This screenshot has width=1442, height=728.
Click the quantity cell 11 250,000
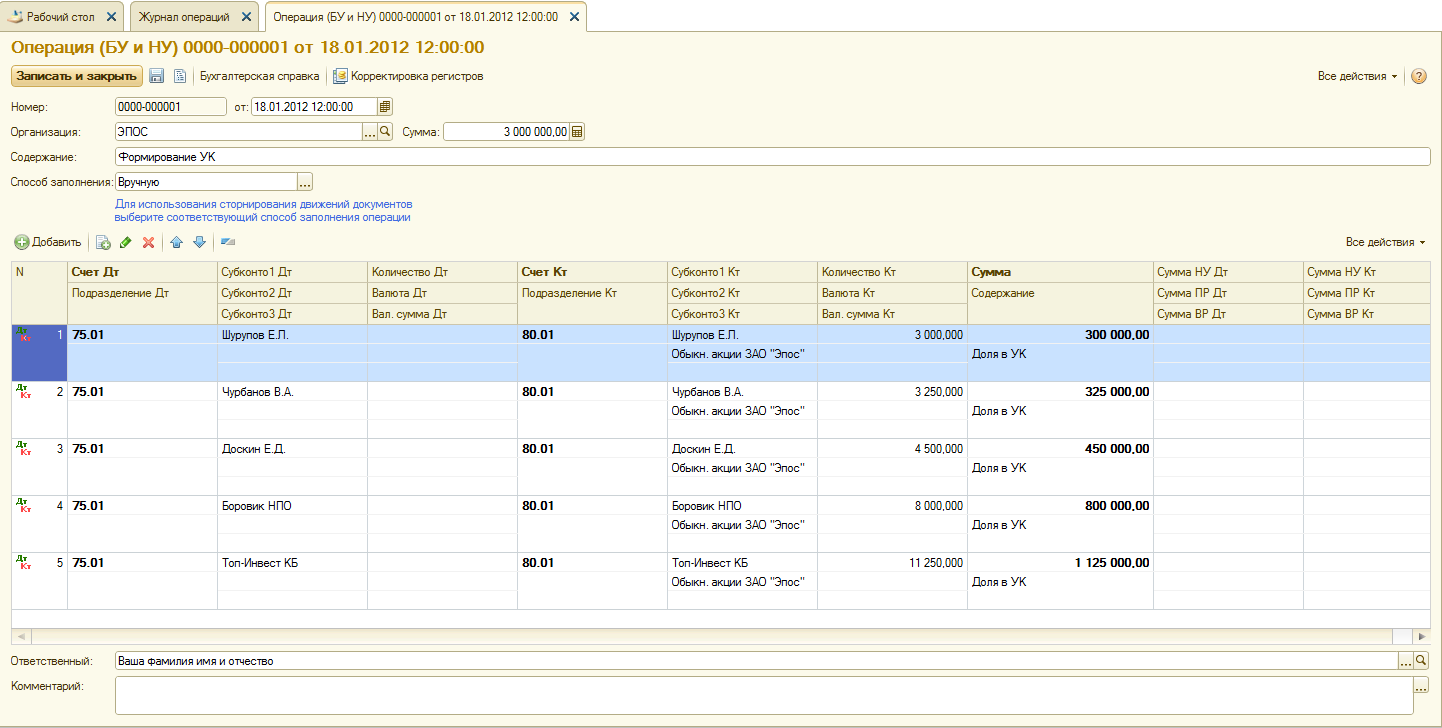coord(892,563)
